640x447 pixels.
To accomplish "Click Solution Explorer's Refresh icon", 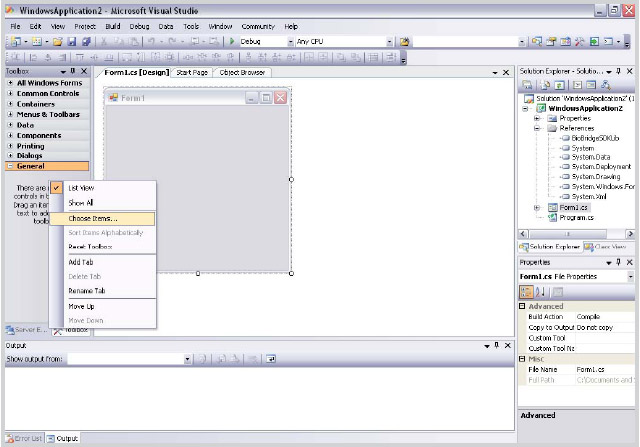I will [560, 85].
